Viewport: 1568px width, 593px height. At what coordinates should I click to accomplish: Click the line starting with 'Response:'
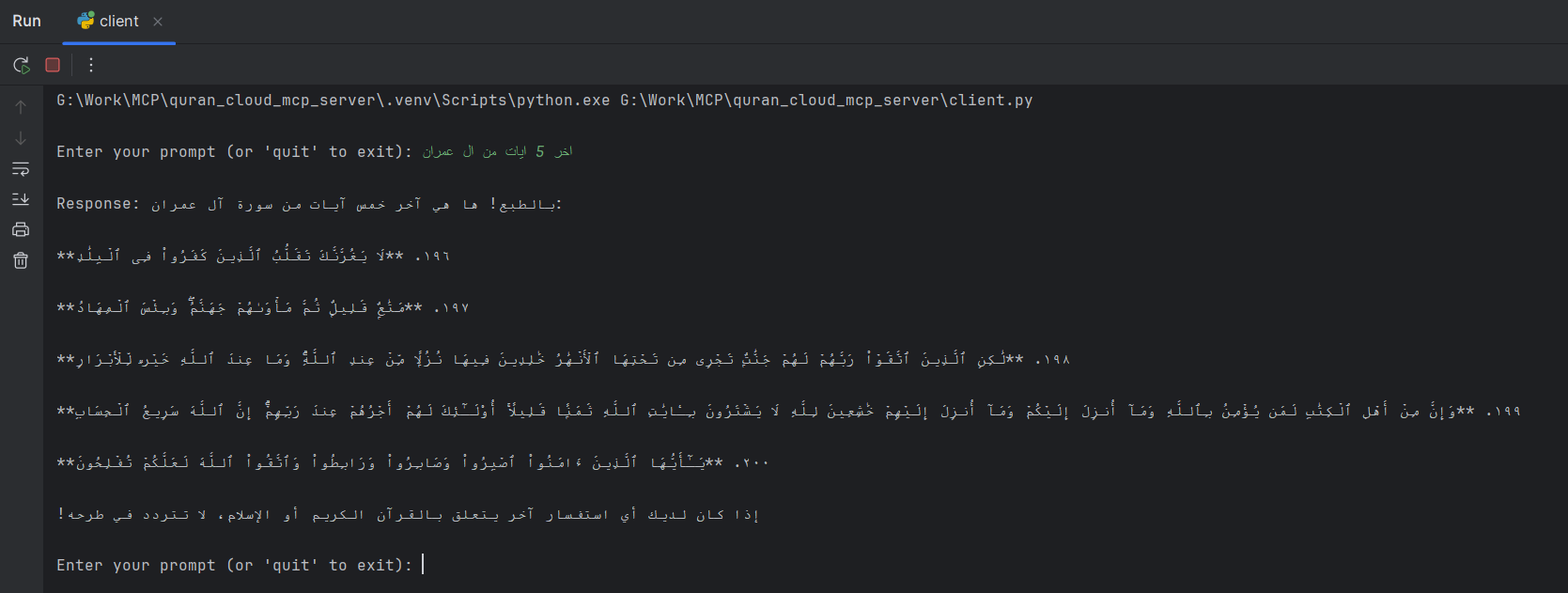point(309,204)
